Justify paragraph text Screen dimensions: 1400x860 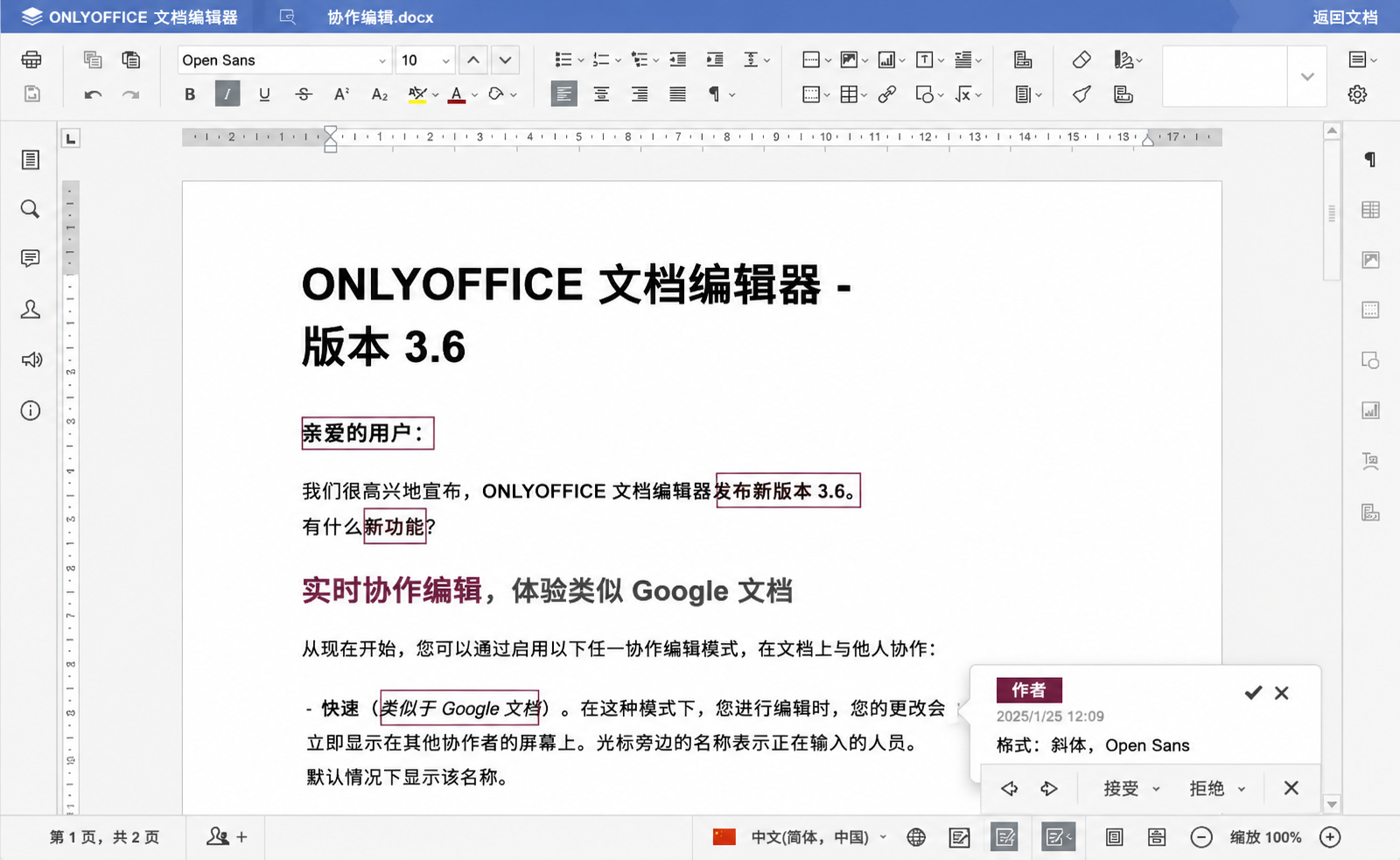tap(677, 94)
